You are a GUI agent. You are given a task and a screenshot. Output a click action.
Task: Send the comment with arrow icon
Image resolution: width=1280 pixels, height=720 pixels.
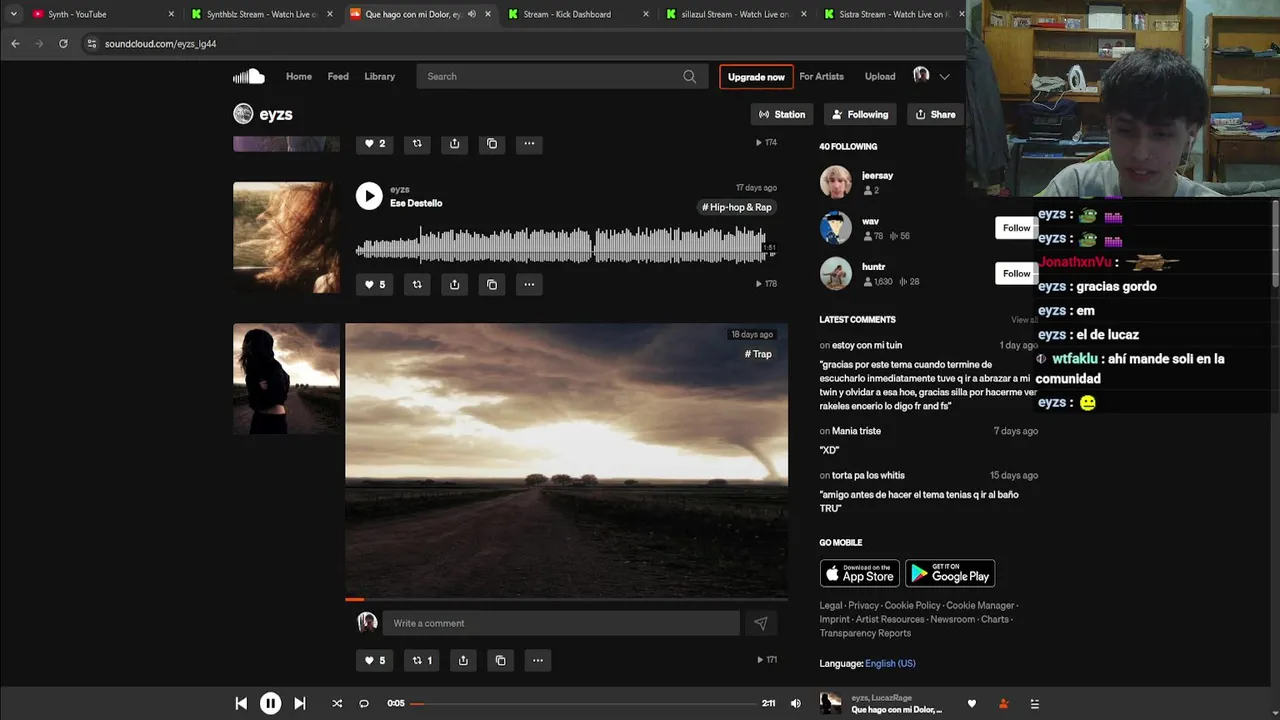tap(761, 623)
